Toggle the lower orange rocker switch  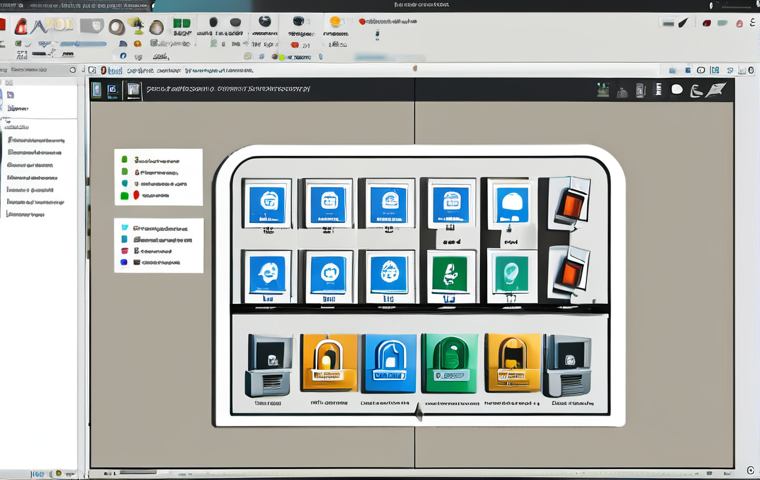(571, 272)
